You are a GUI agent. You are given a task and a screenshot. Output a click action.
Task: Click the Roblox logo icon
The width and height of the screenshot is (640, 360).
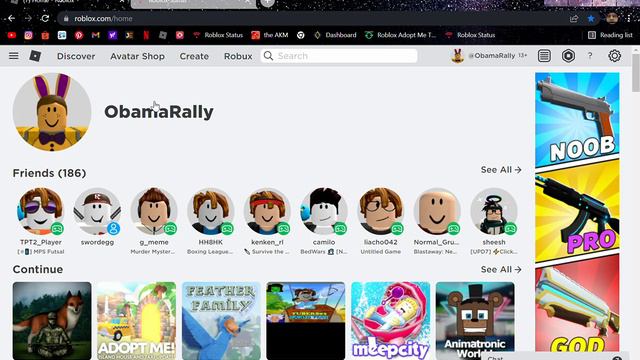pyautogui.click(x=35, y=56)
